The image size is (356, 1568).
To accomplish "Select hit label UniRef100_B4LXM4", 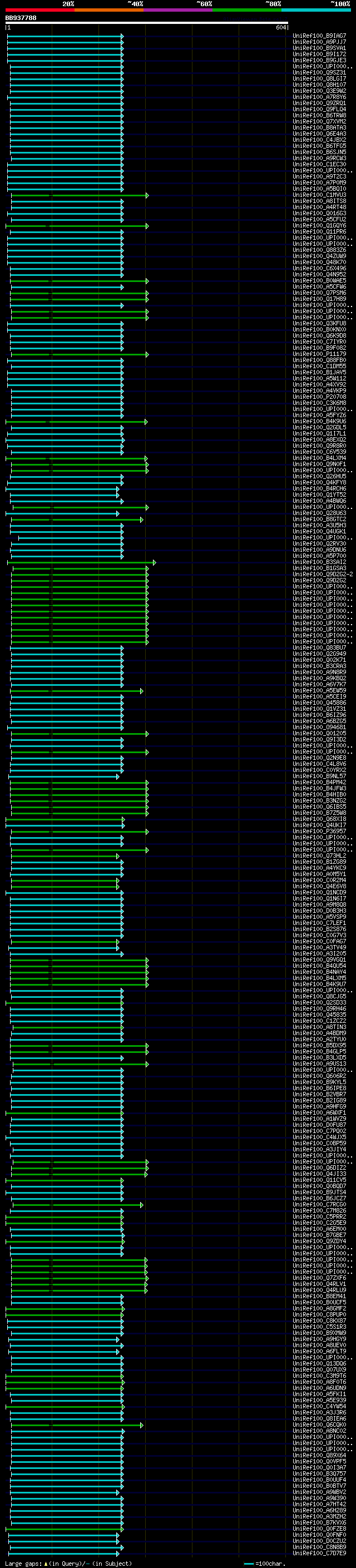I will click(319, 458).
